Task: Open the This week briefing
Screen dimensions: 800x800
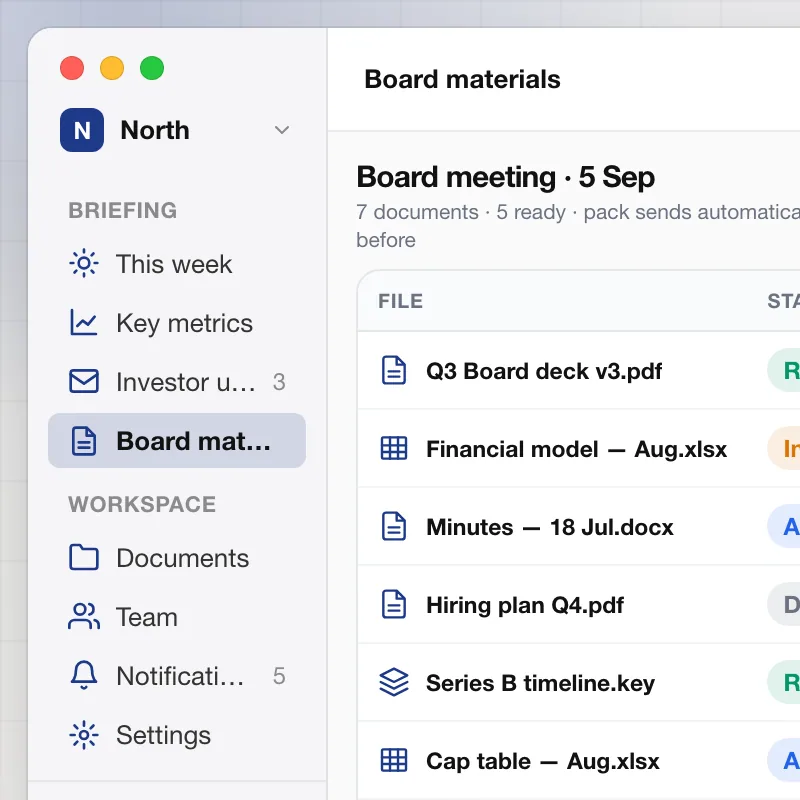Action: pos(177,264)
